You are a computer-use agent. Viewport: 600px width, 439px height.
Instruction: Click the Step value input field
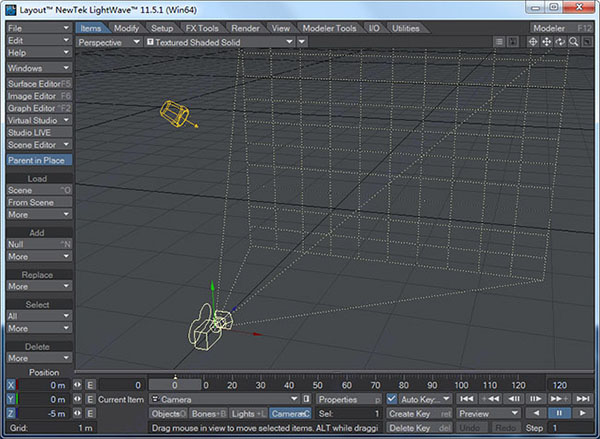pos(572,428)
